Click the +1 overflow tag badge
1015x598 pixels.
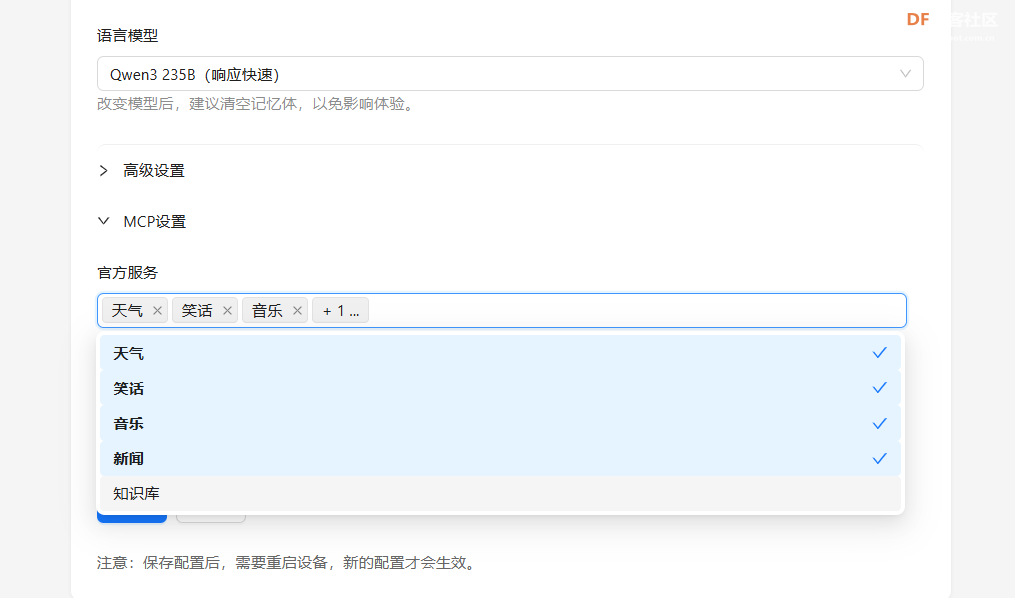[340, 310]
